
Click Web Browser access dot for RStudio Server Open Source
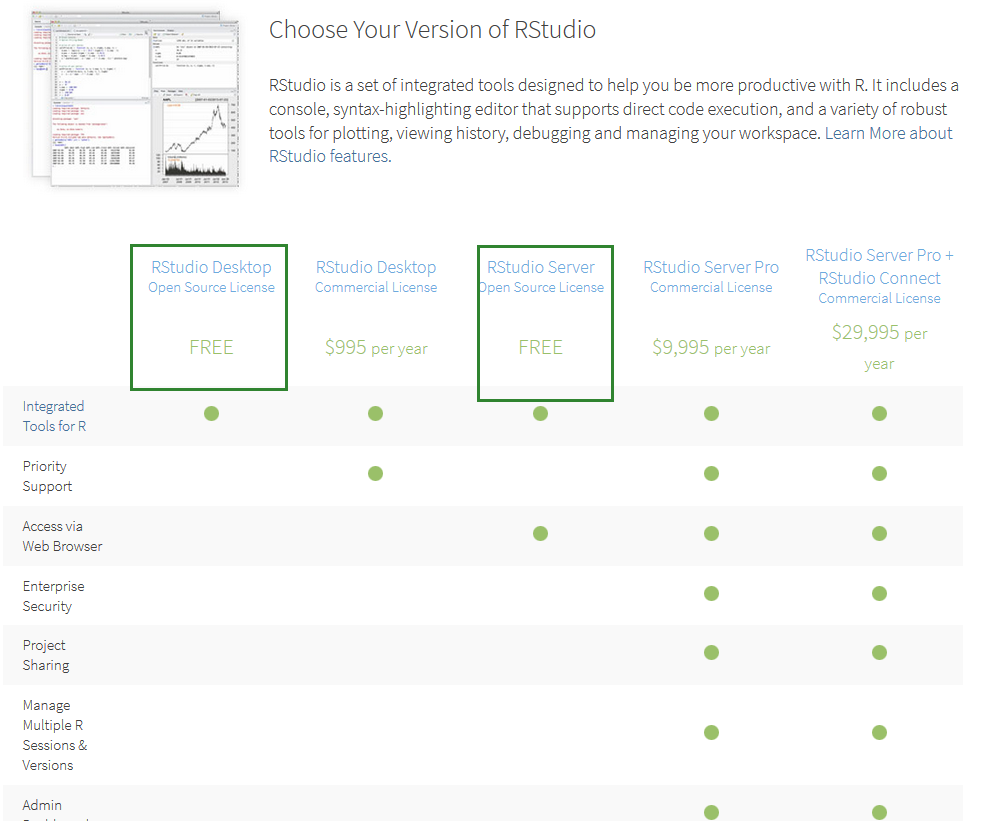click(x=540, y=533)
